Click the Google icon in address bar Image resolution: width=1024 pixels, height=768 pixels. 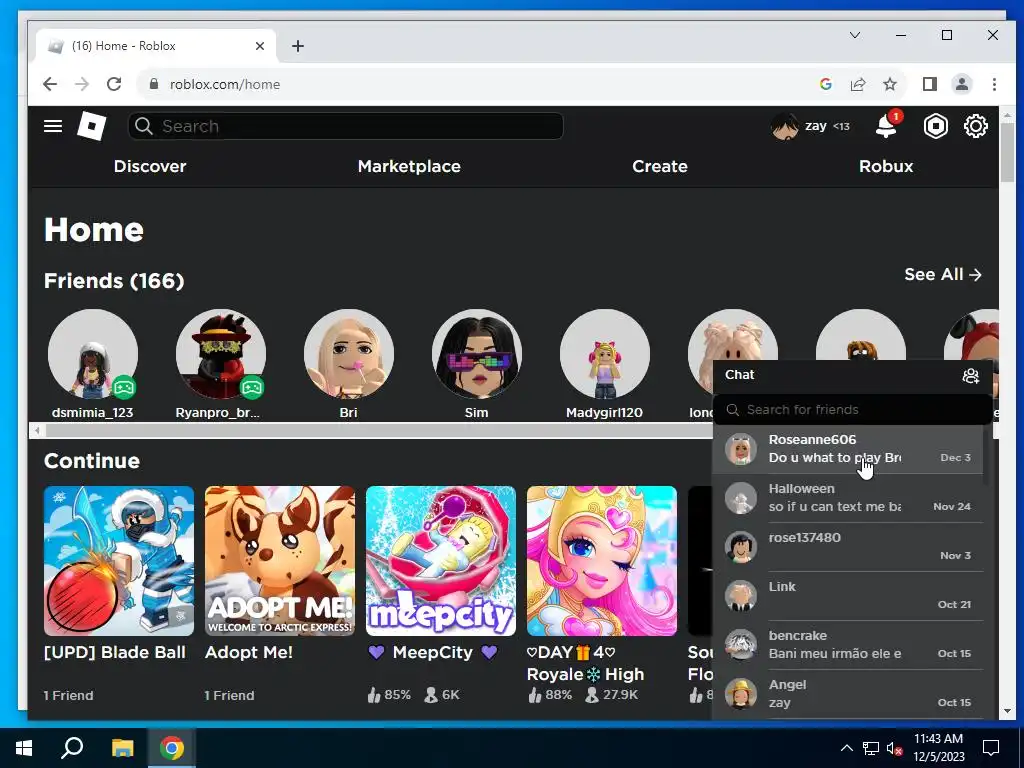click(825, 84)
